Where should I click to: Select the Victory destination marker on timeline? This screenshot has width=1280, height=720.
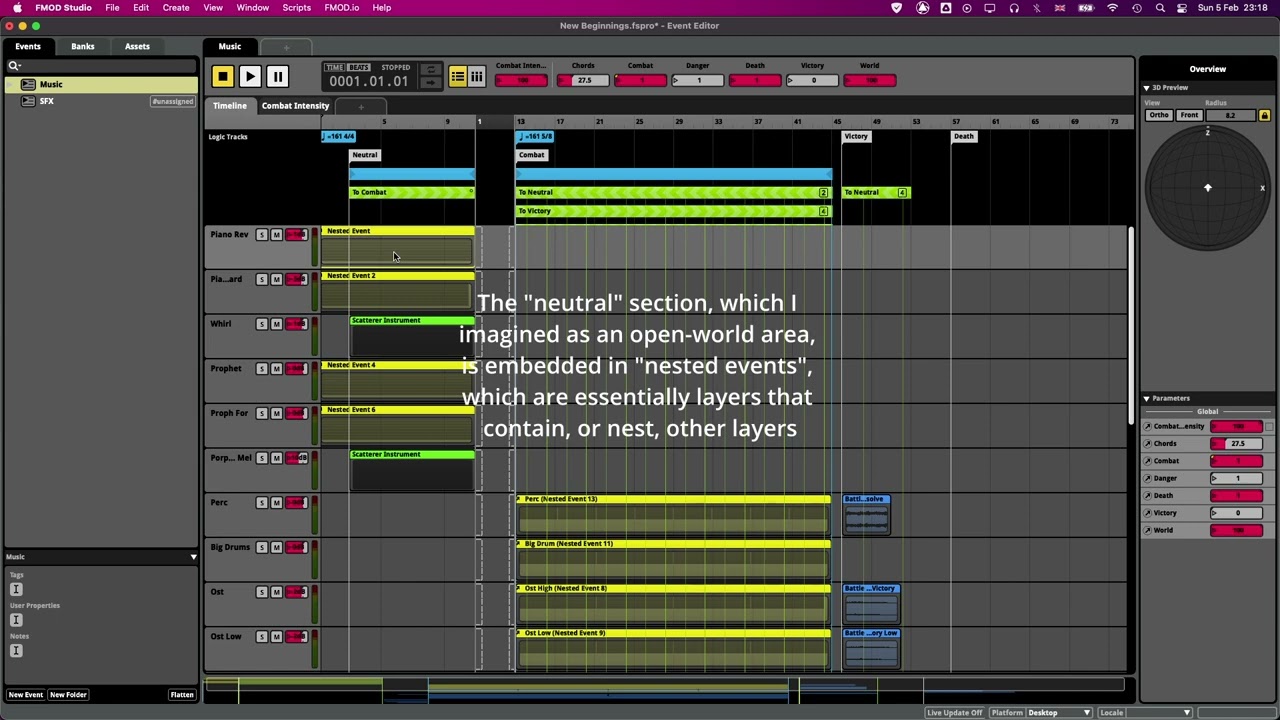tap(856, 137)
